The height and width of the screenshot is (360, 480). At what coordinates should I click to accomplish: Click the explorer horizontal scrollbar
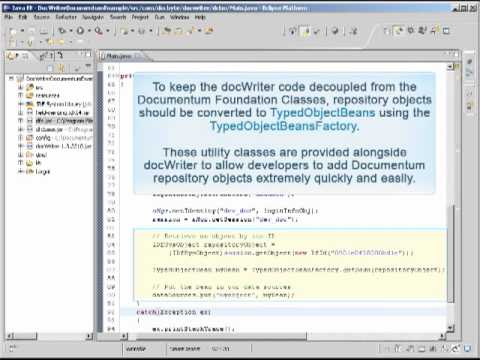(49, 336)
